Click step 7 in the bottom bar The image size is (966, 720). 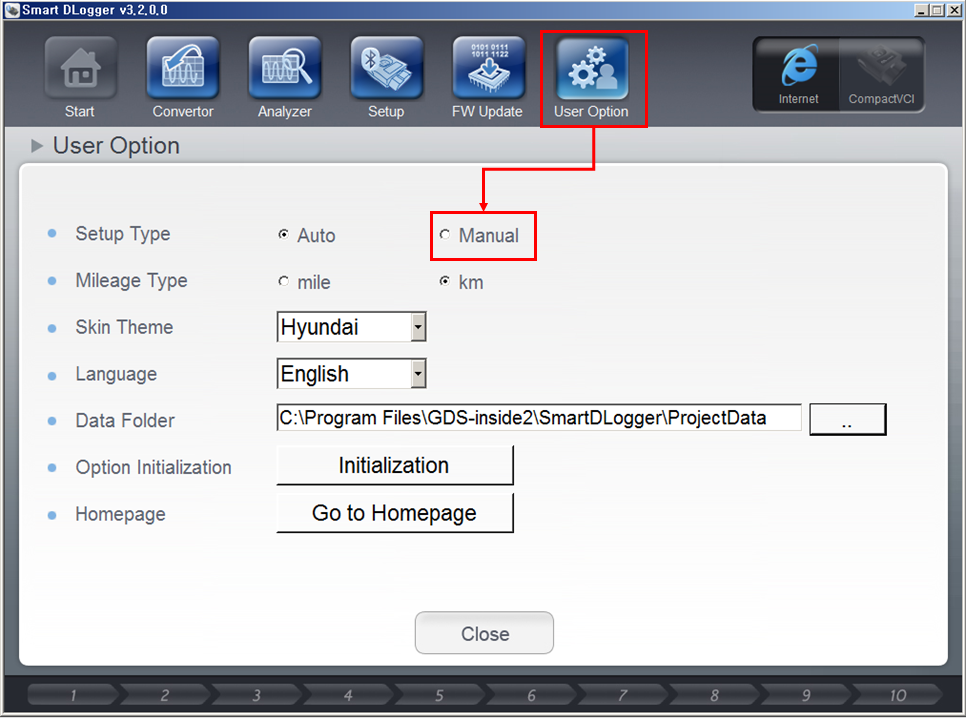(x=623, y=695)
